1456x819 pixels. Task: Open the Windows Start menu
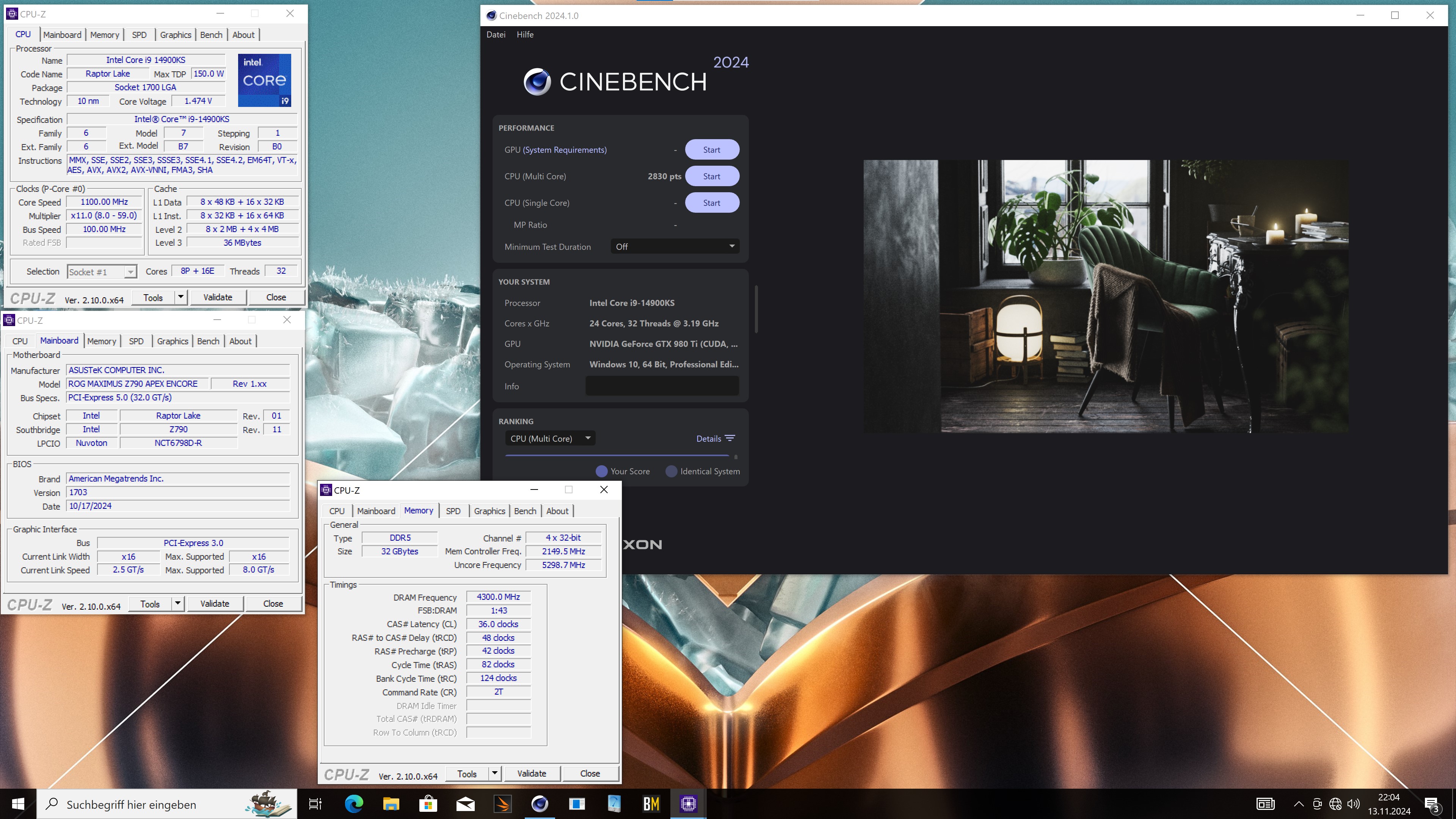[x=18, y=804]
